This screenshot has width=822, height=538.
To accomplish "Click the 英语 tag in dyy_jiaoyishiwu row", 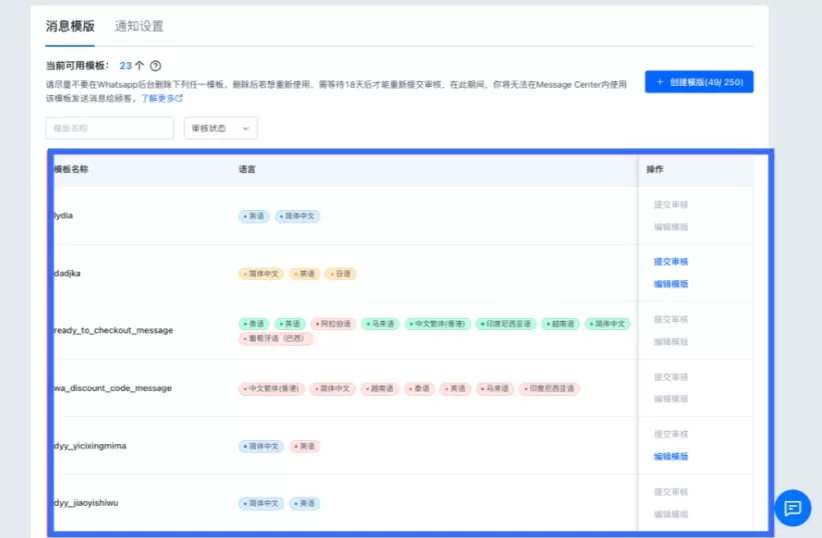I will pyautogui.click(x=305, y=503).
